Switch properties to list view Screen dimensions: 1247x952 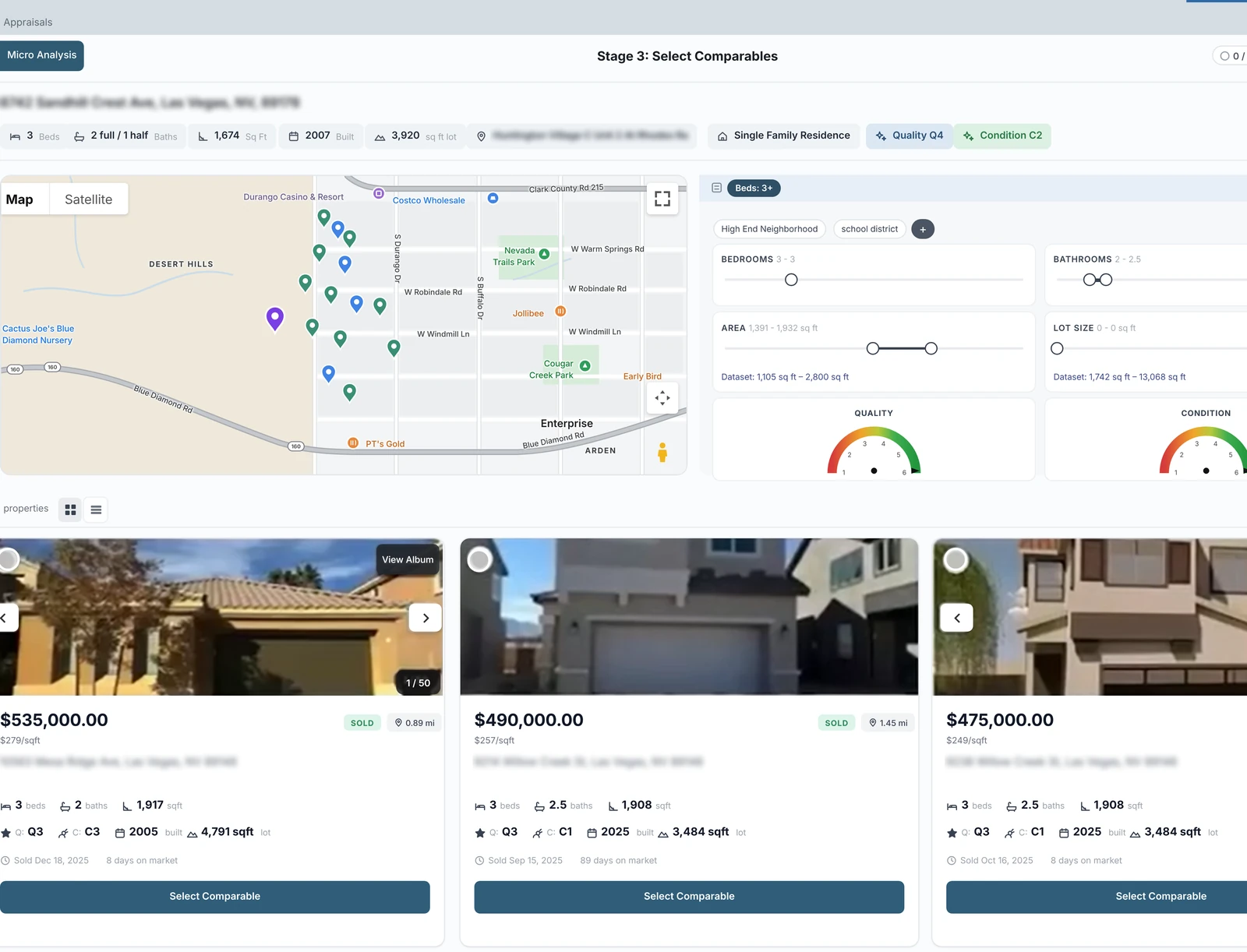[x=96, y=509]
